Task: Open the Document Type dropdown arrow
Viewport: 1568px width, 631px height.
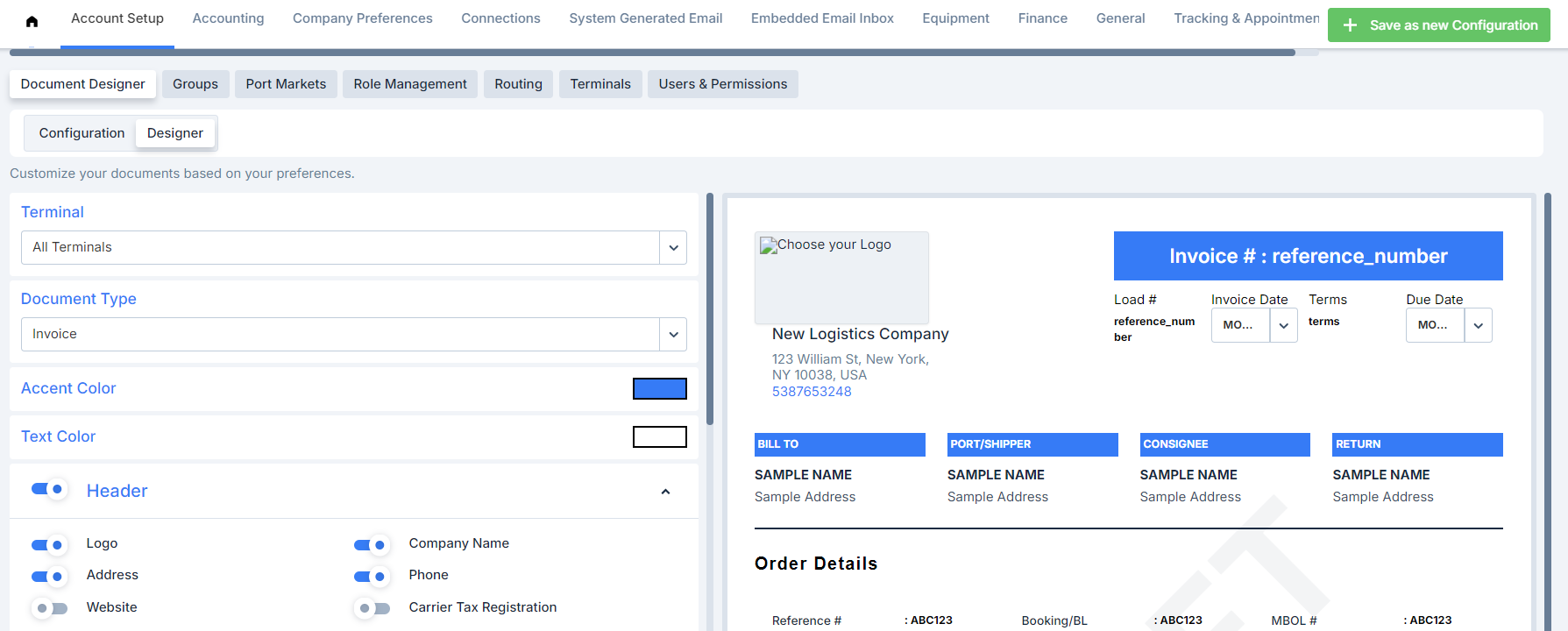Action: click(x=673, y=335)
